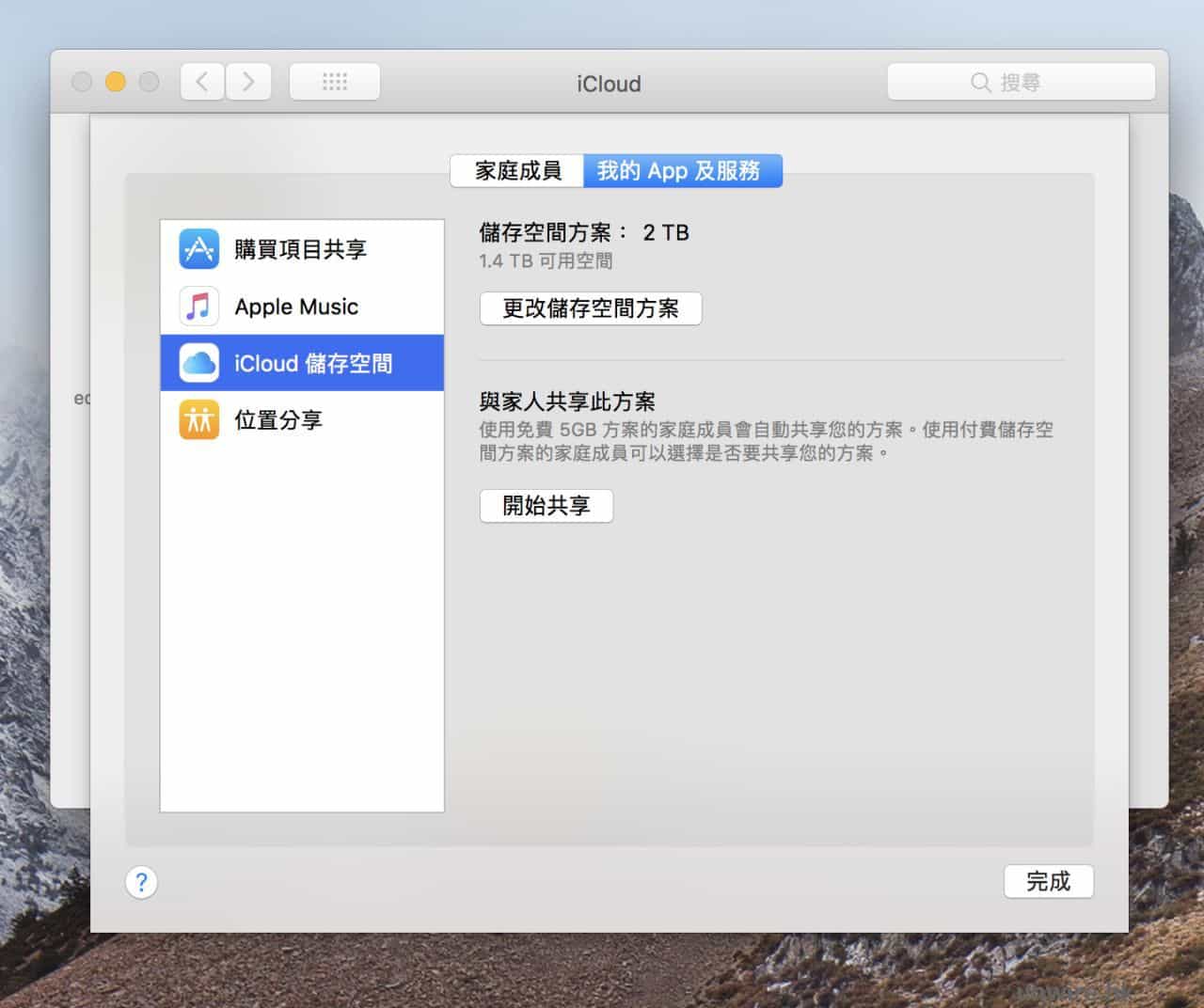Click the 開始共享 button
This screenshot has width=1204, height=1008.
coord(546,506)
